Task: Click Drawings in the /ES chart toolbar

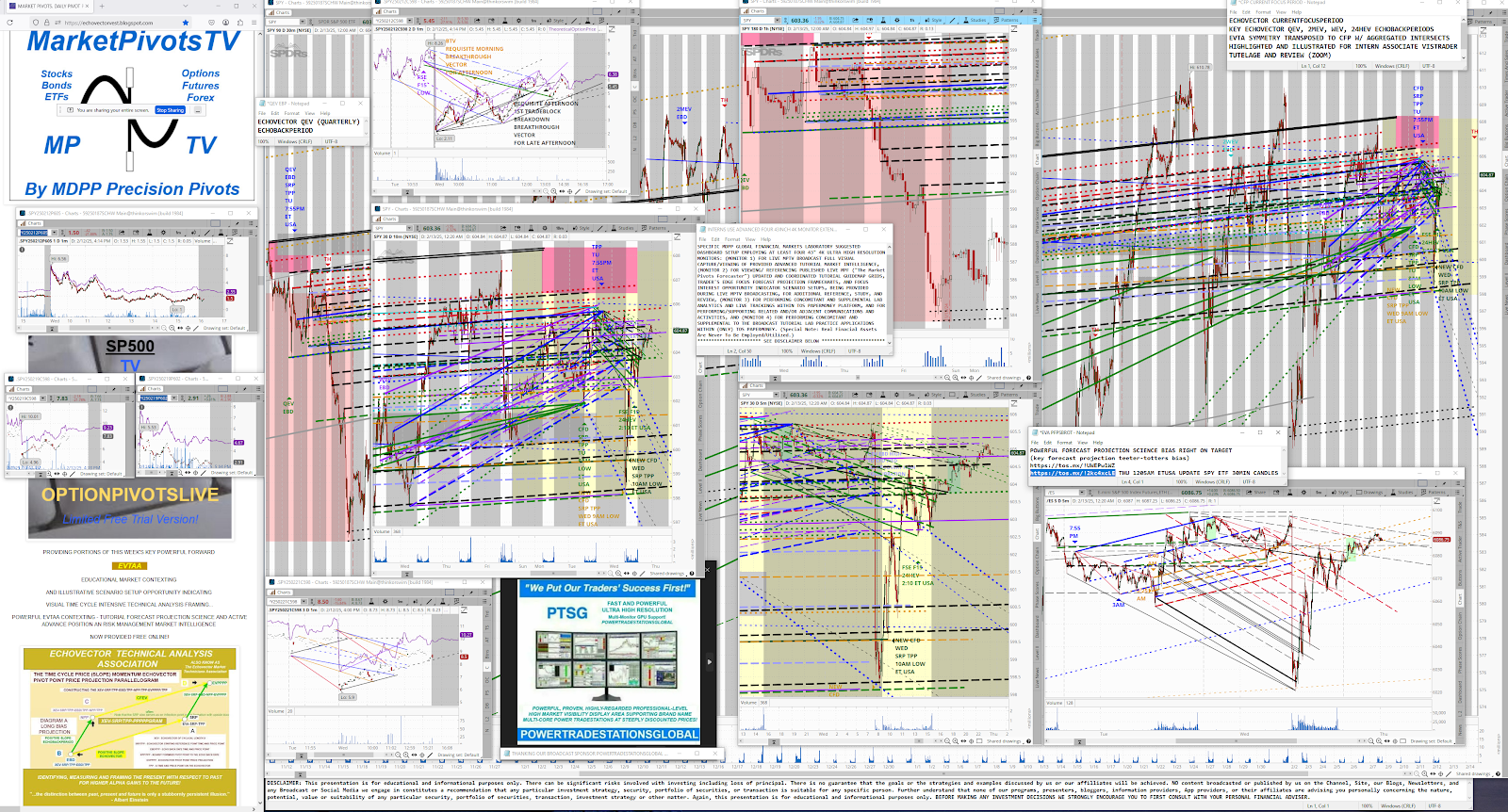Action: click(1369, 492)
